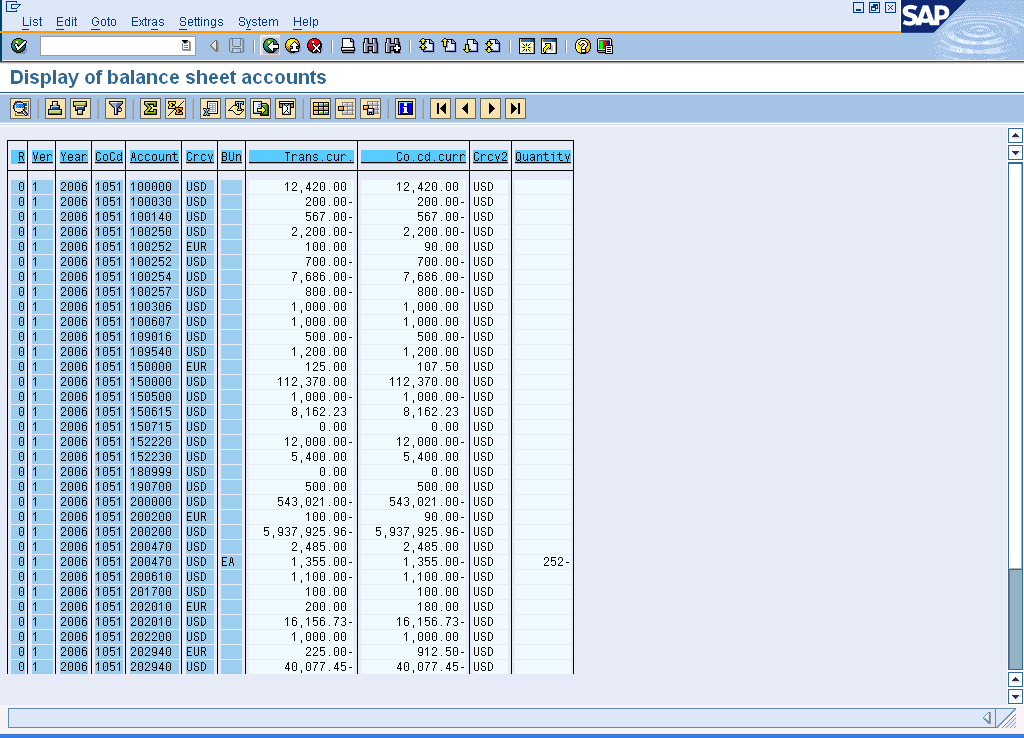Screen dimensions: 1024x738
Task: Click the yellow Exit icon
Action: coord(293,46)
